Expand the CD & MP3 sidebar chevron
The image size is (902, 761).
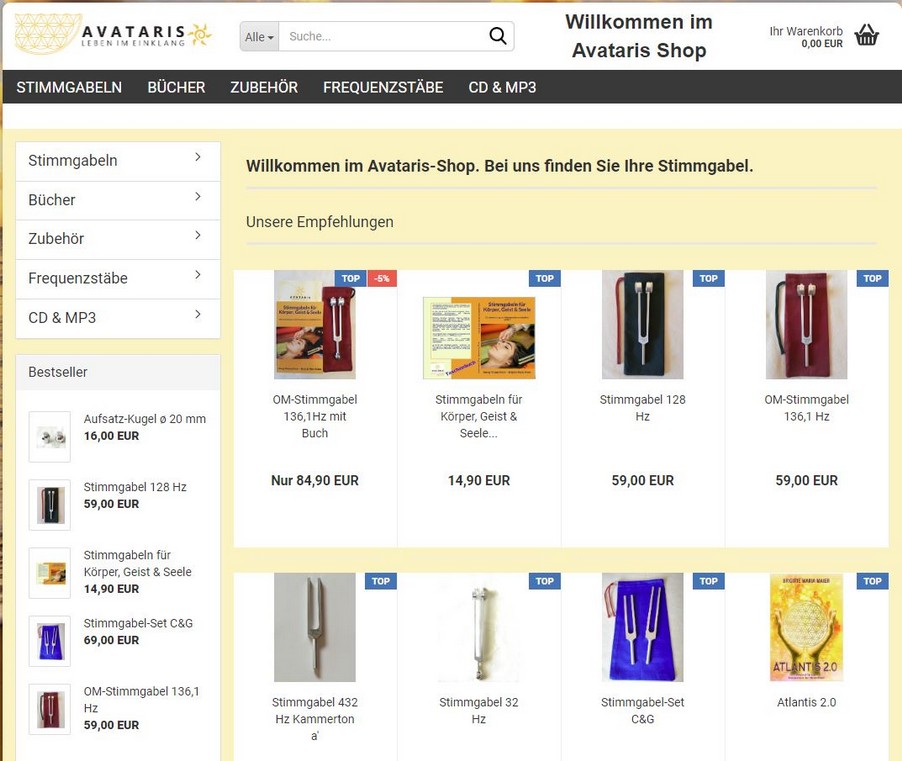(x=198, y=314)
